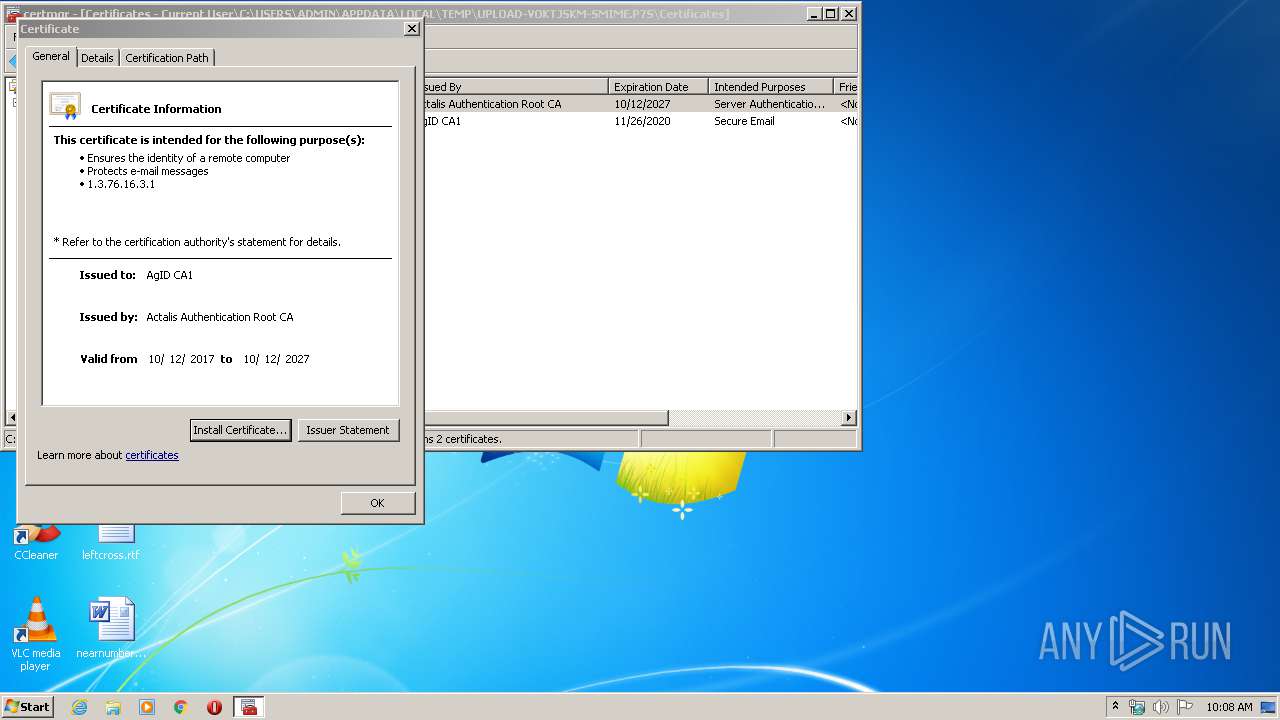Show hidden tray icons arrow

pos(1116,706)
